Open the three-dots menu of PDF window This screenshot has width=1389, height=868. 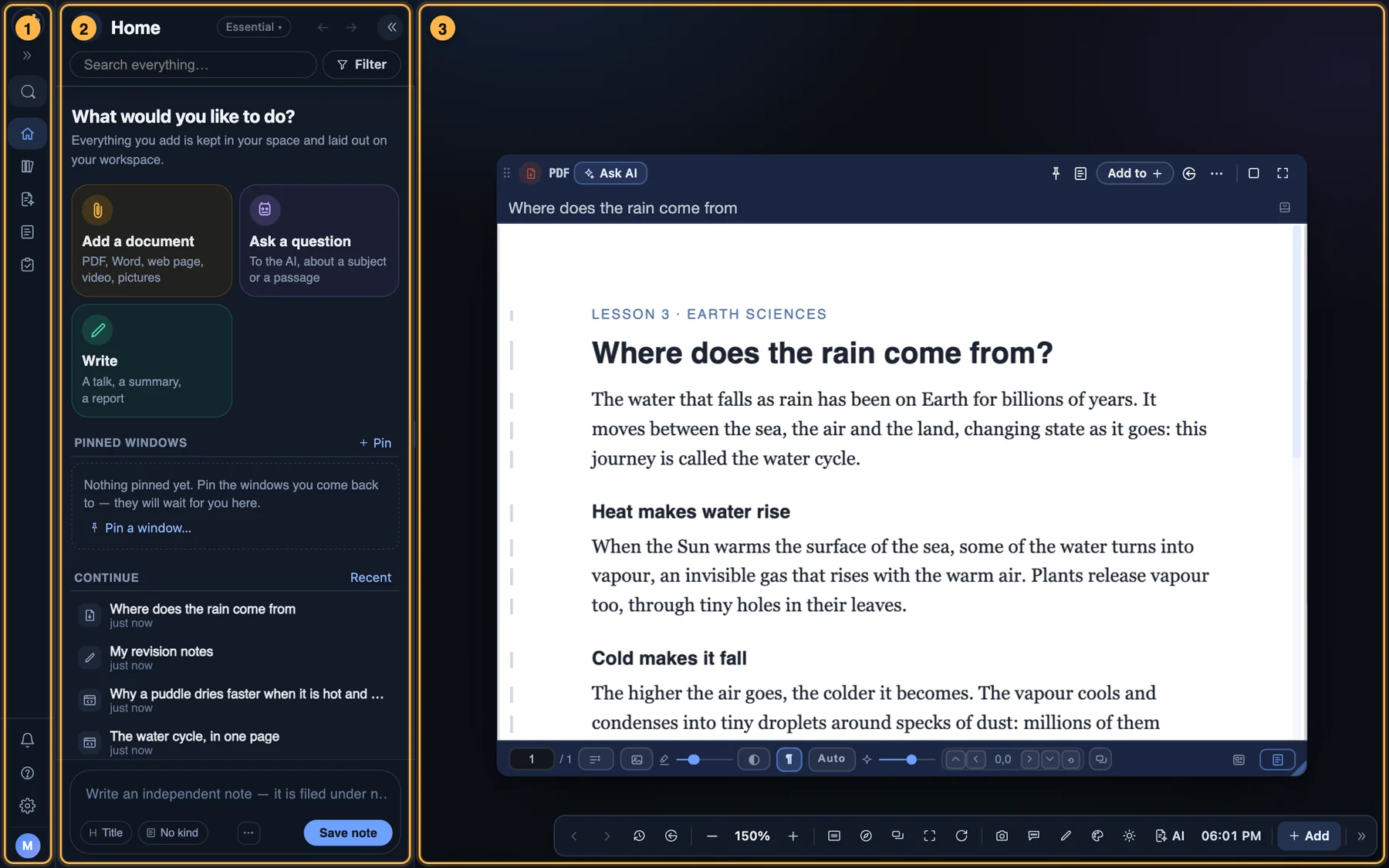click(x=1217, y=174)
